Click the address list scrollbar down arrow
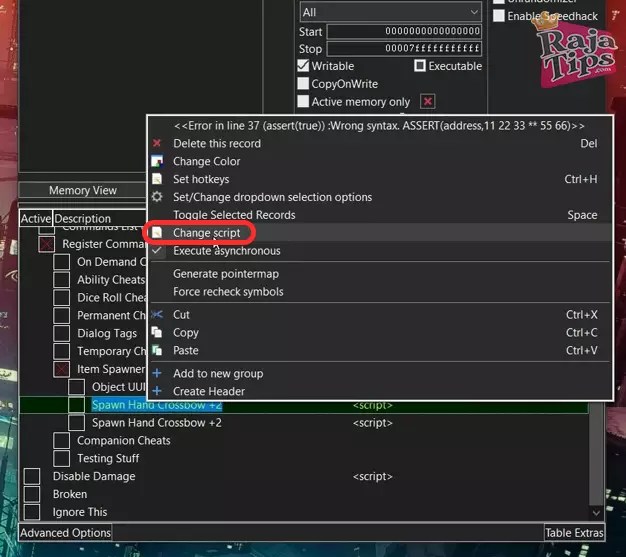Screen dimensions: 626x557 point(596,512)
